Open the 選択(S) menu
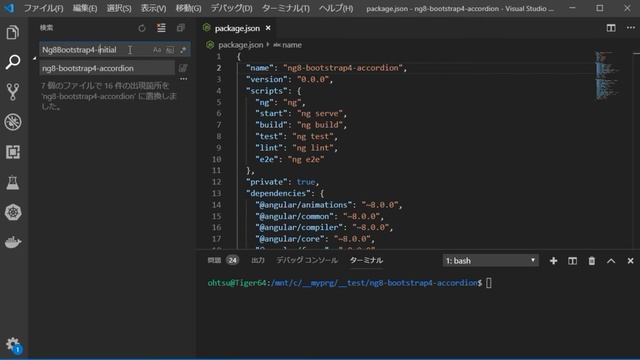This screenshot has width=640, height=360. click(x=119, y=8)
